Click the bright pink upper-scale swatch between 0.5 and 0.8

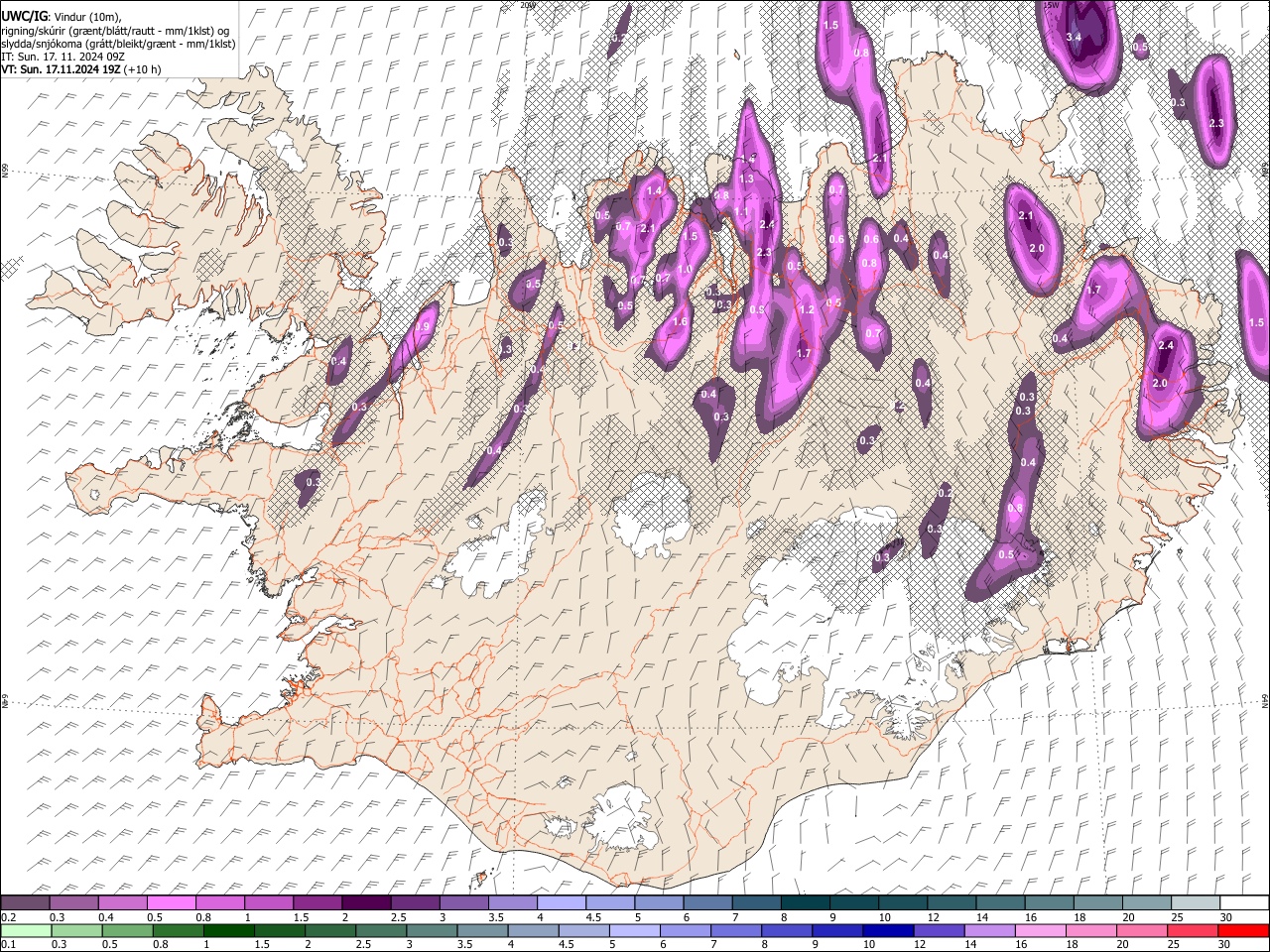172,902
